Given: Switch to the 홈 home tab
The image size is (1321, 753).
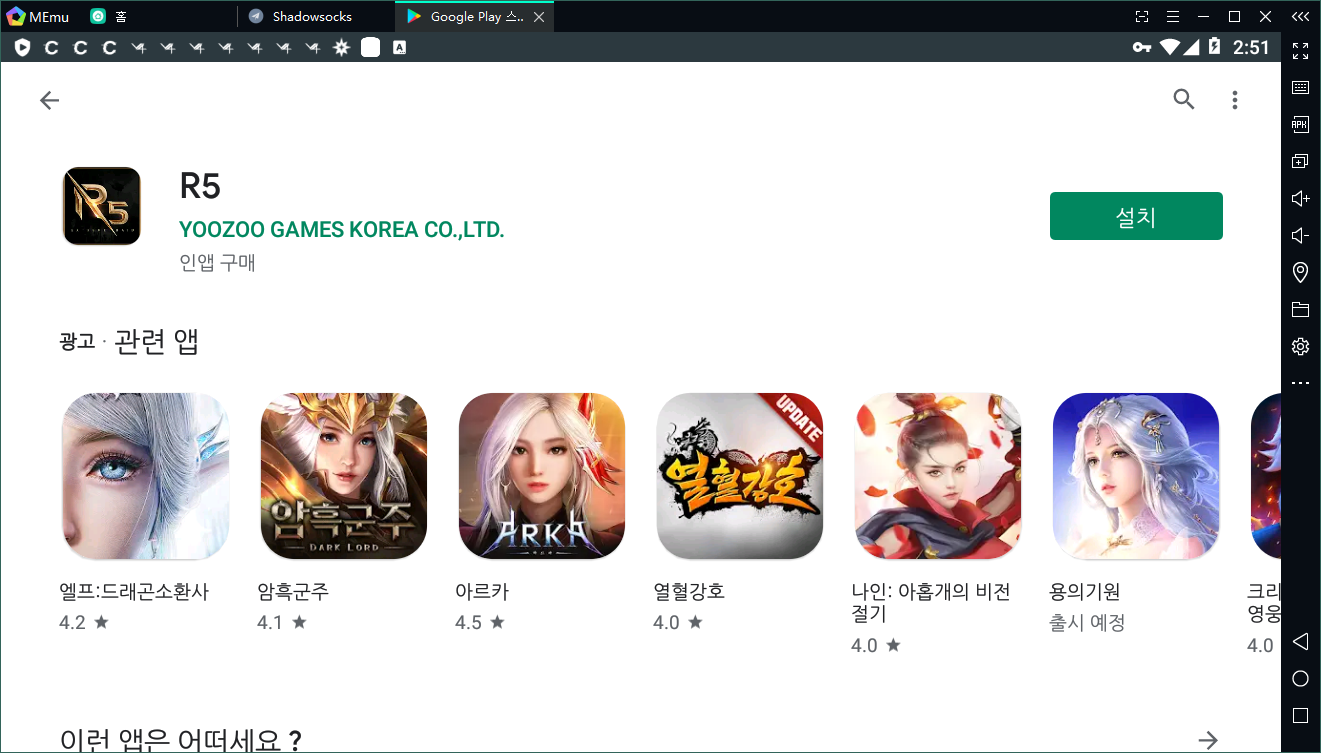Looking at the screenshot, I should tap(120, 17).
